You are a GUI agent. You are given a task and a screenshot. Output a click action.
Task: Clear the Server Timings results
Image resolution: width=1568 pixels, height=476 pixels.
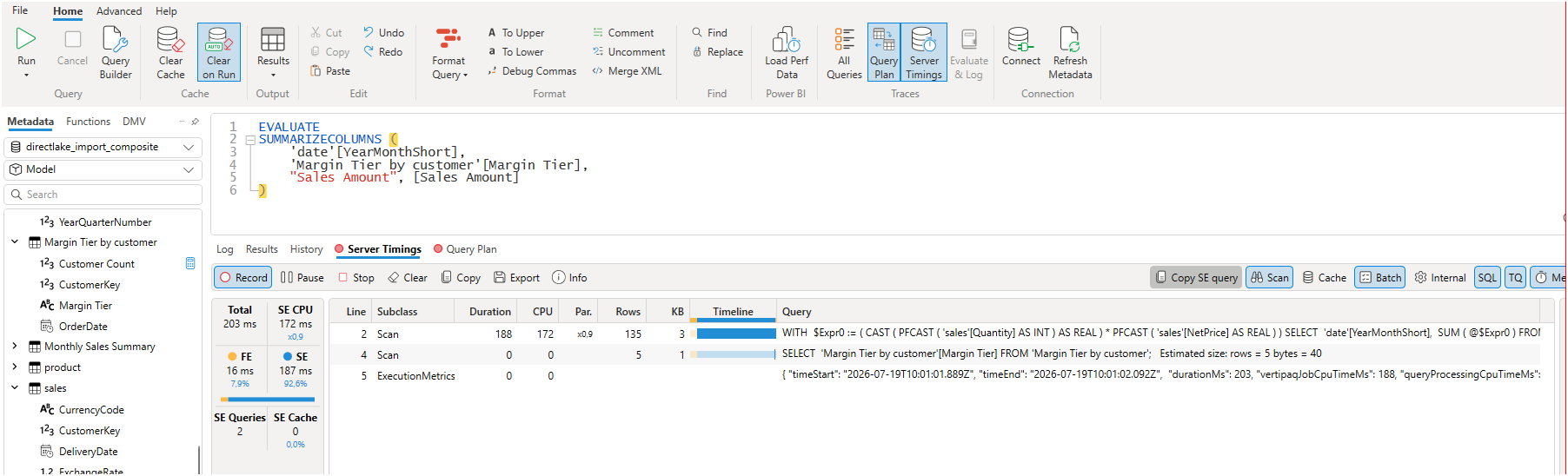coord(408,278)
